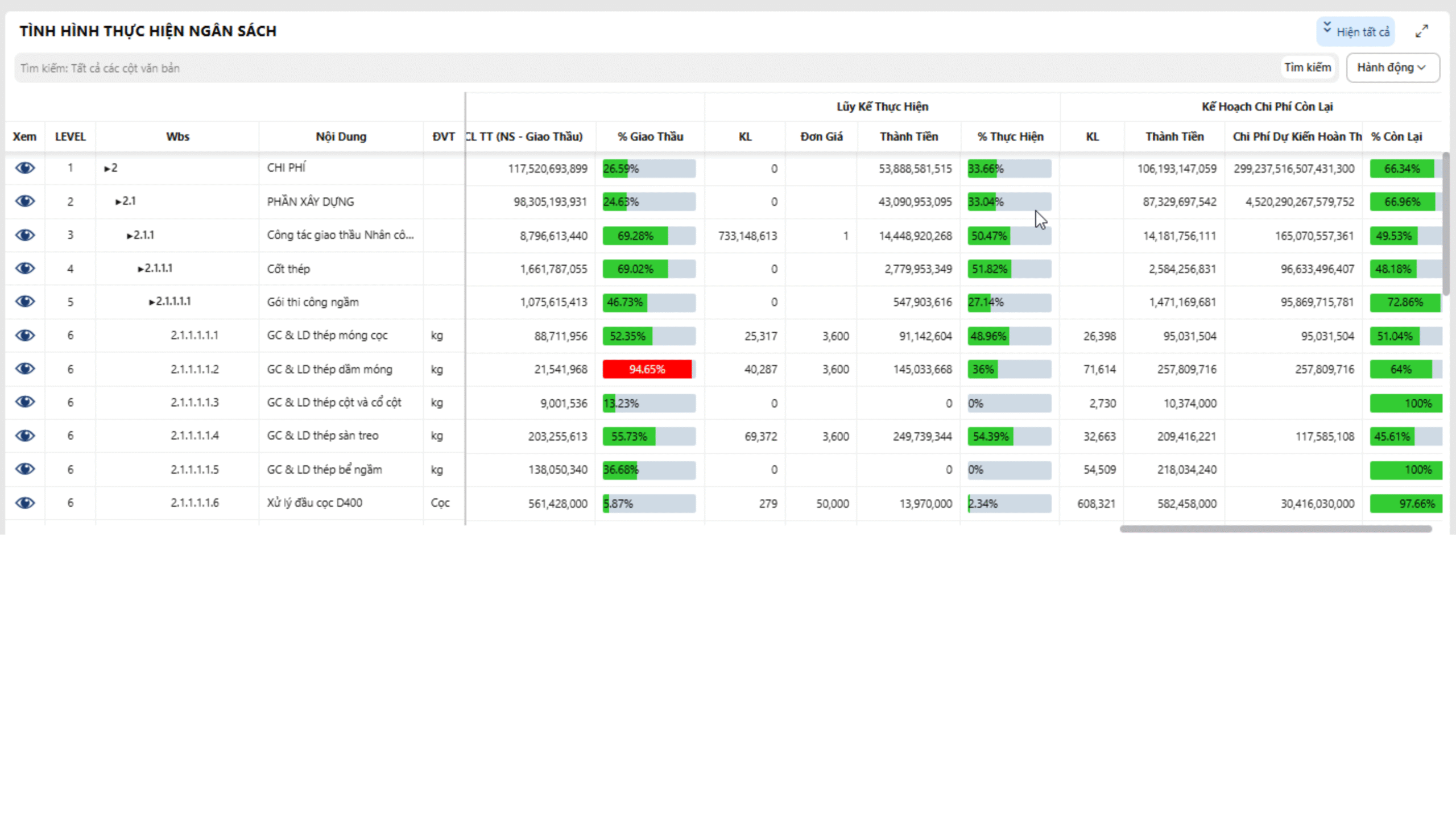1456x819 pixels.
Task: Sort by the Nội Dung column header
Action: (341, 136)
